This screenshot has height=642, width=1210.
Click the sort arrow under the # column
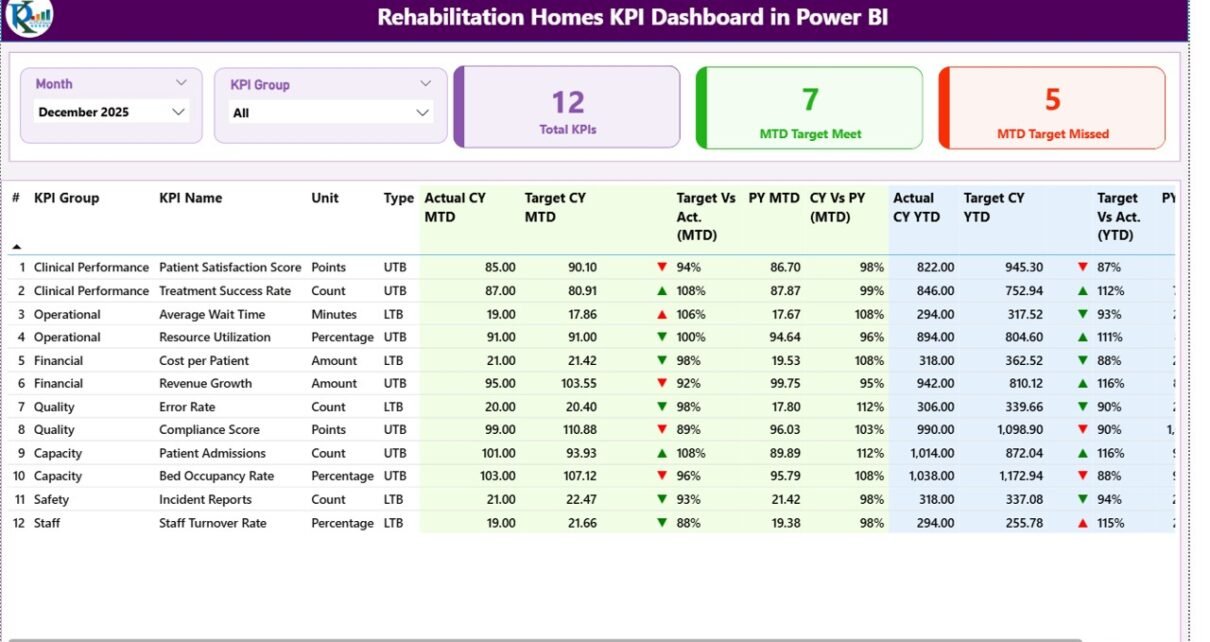(16, 246)
